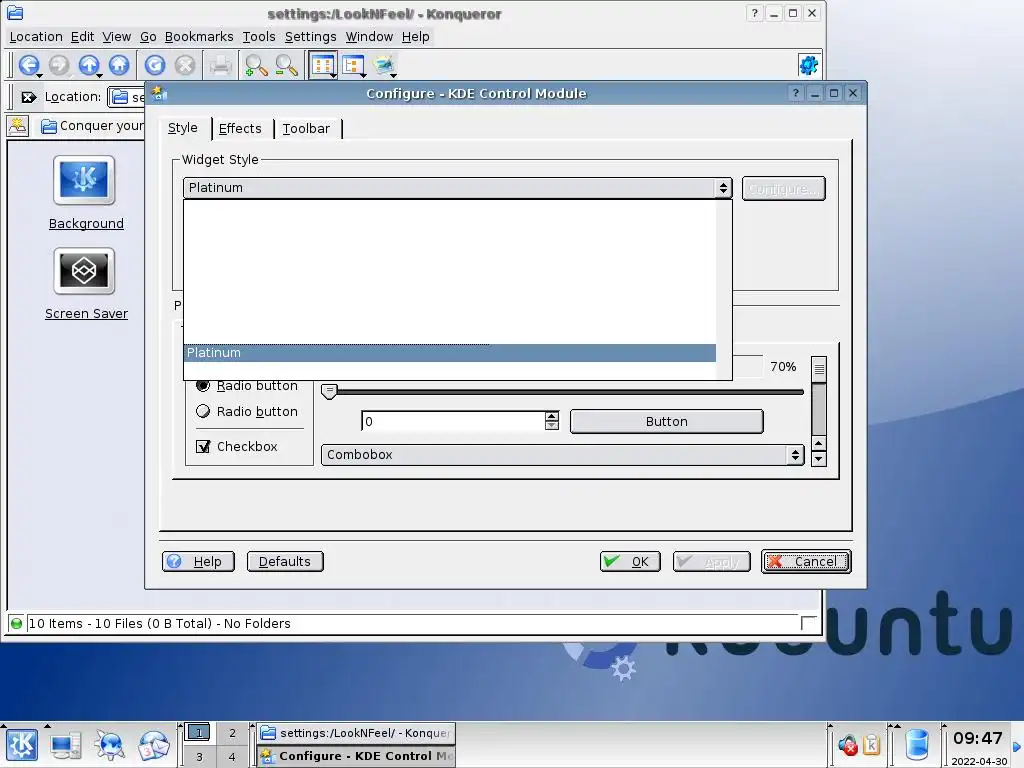The height and width of the screenshot is (768, 1024).
Task: Switch to the Toolbar tab
Action: (306, 129)
